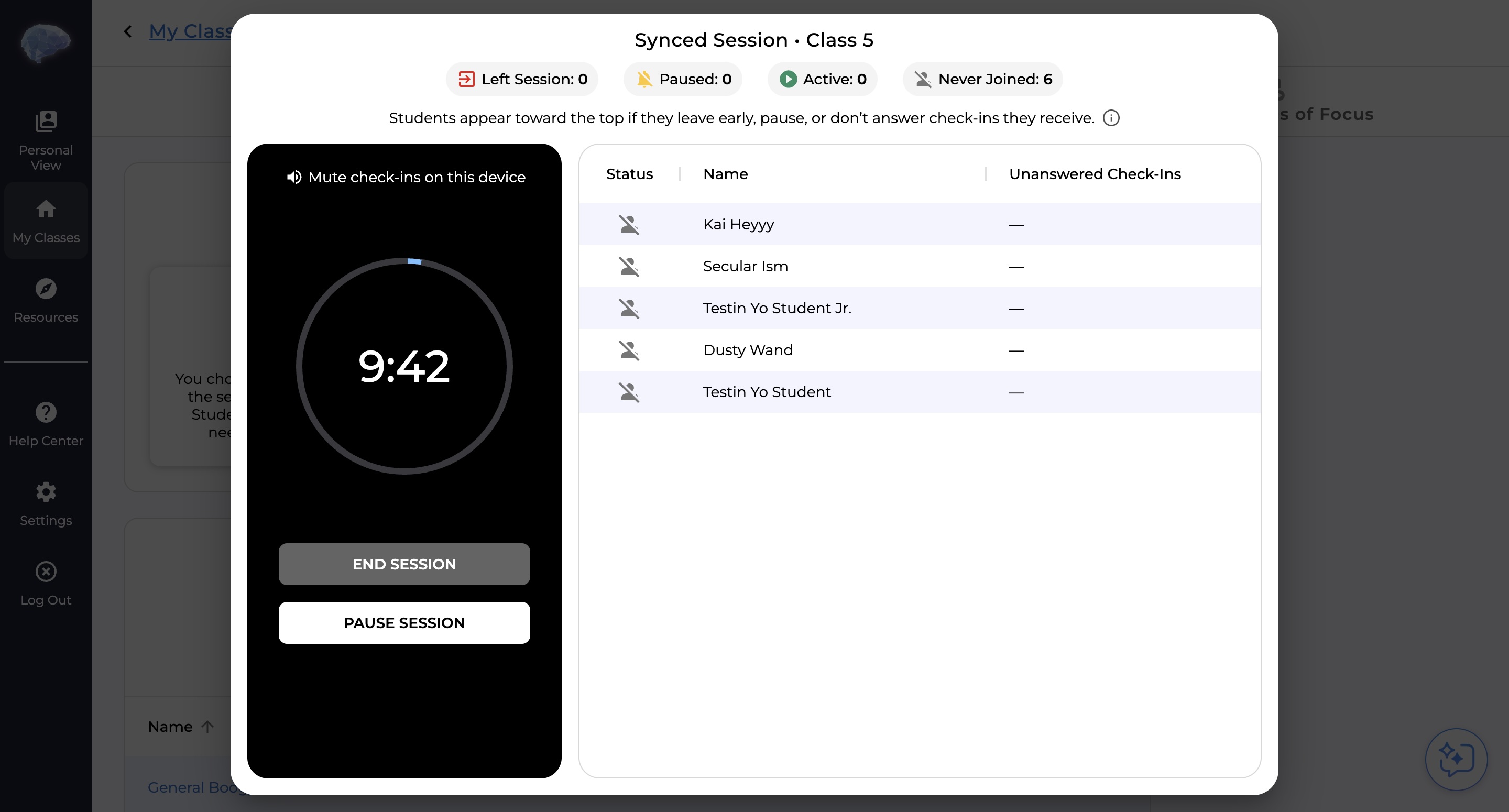Open the Resources compass icon
Screen dimensions: 1509x812
pos(46,288)
